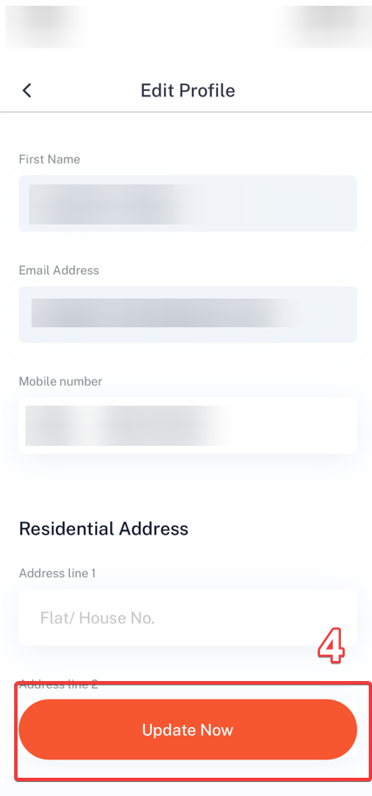The image size is (372, 796).
Task: Click the Flat/ House No. placeholder text
Action: pos(97,618)
